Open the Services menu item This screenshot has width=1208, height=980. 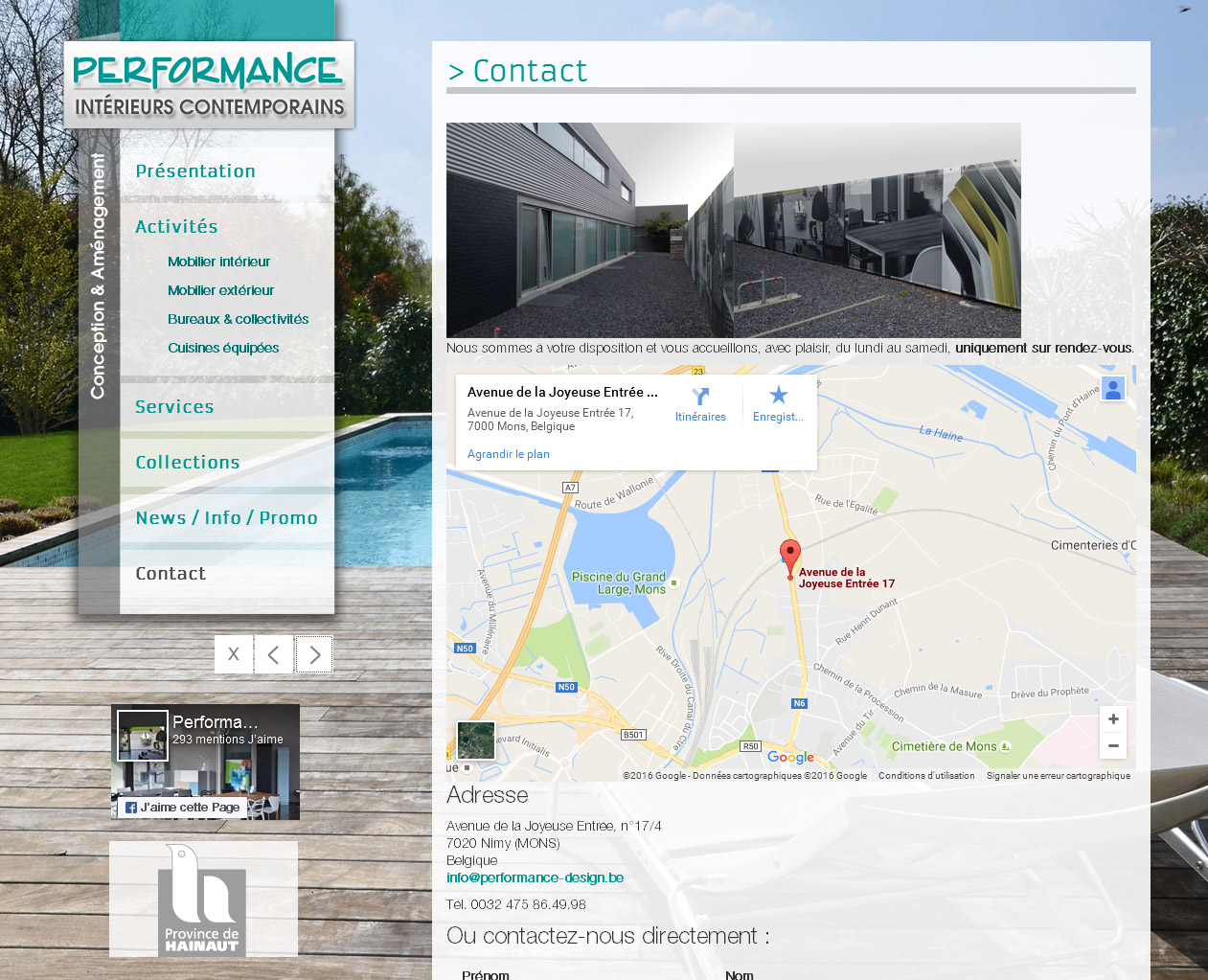click(174, 407)
